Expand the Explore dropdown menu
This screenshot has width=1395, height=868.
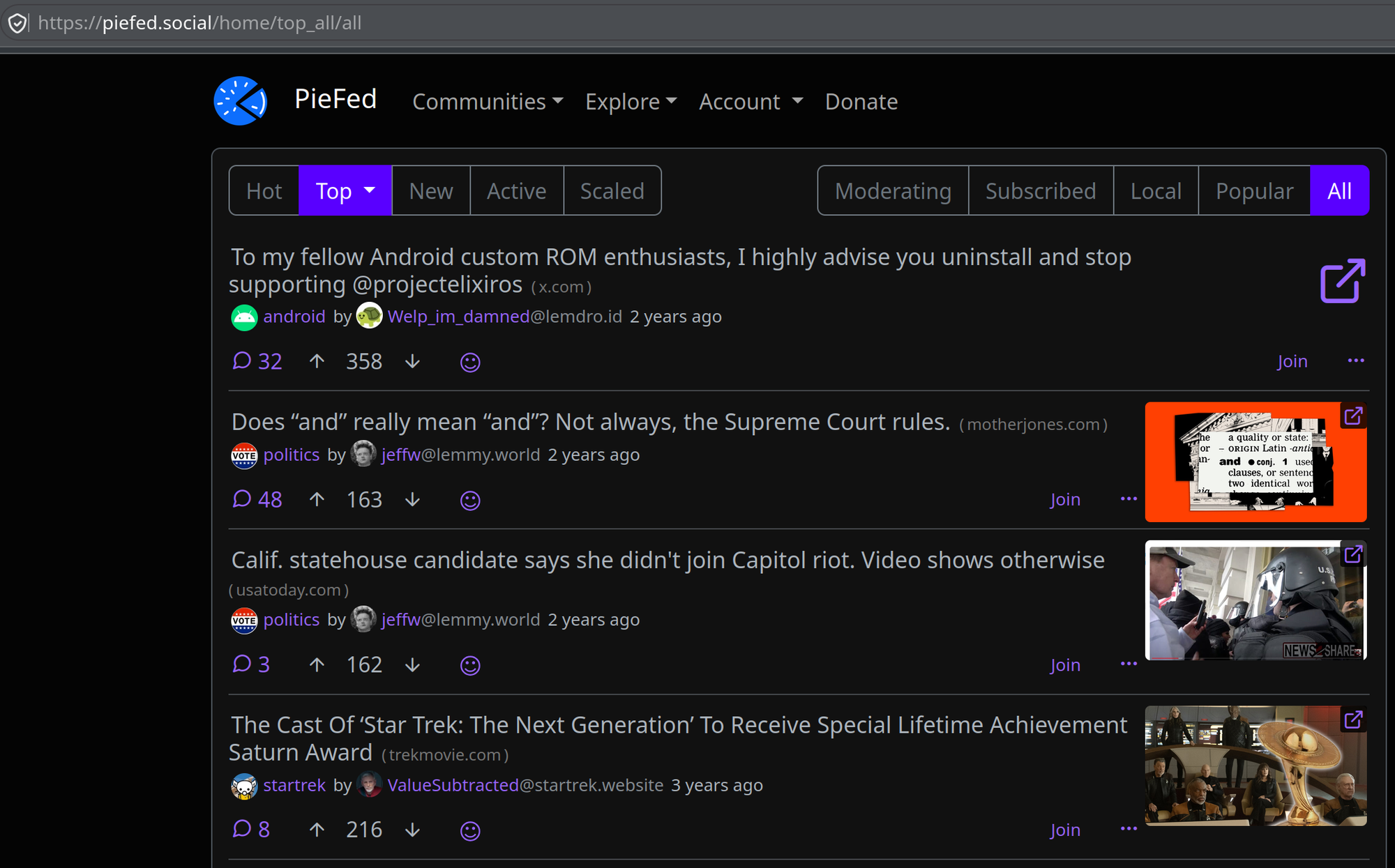click(631, 102)
